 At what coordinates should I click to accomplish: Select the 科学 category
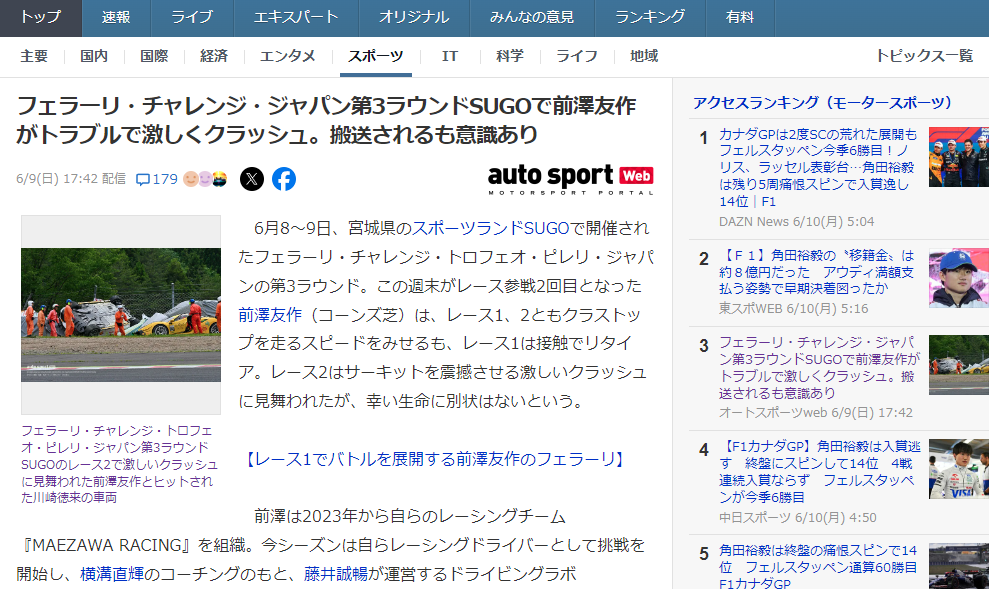point(510,56)
